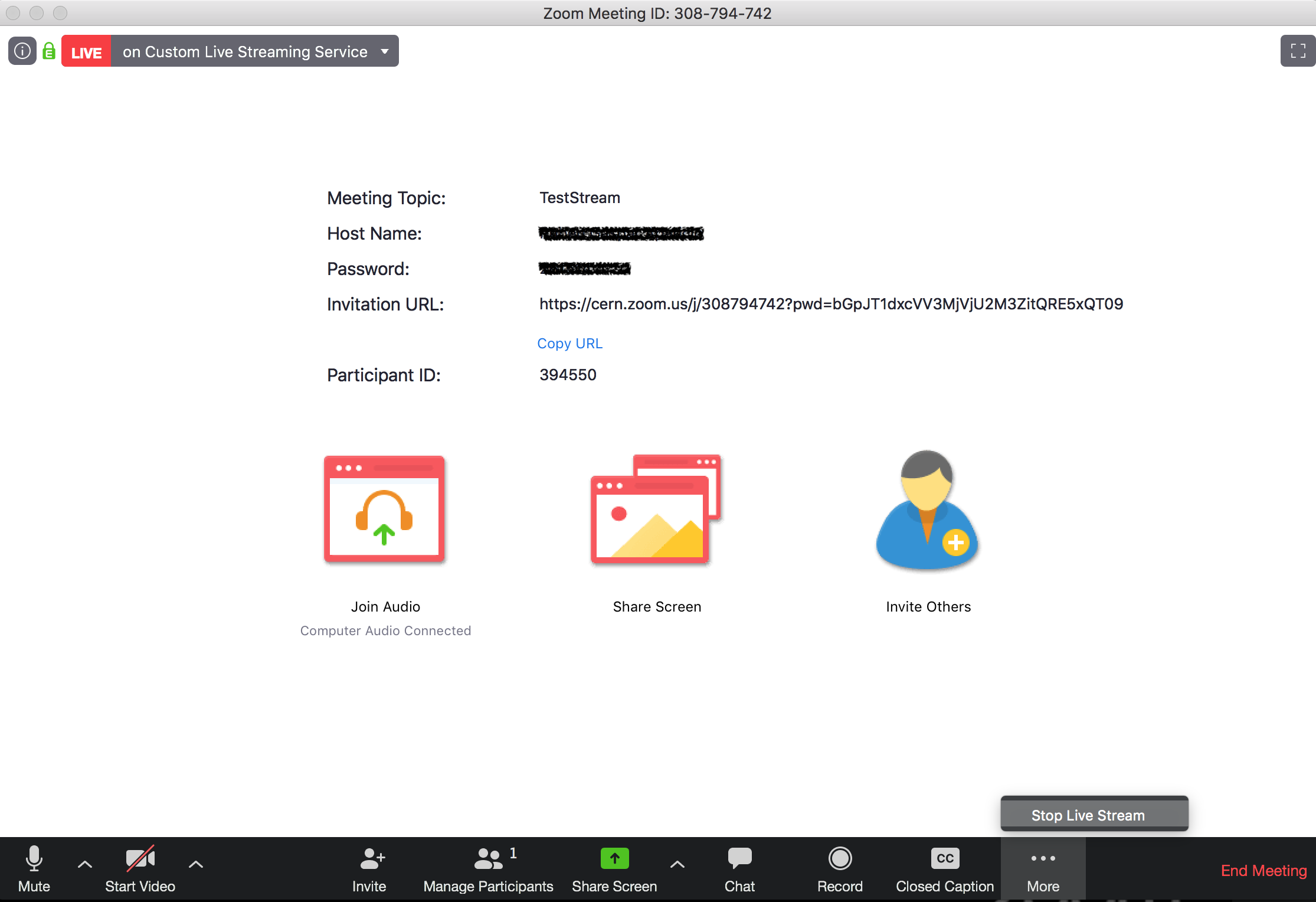Expand video options arrow beside Start Video
The width and height of the screenshot is (1316, 902).
(x=196, y=864)
